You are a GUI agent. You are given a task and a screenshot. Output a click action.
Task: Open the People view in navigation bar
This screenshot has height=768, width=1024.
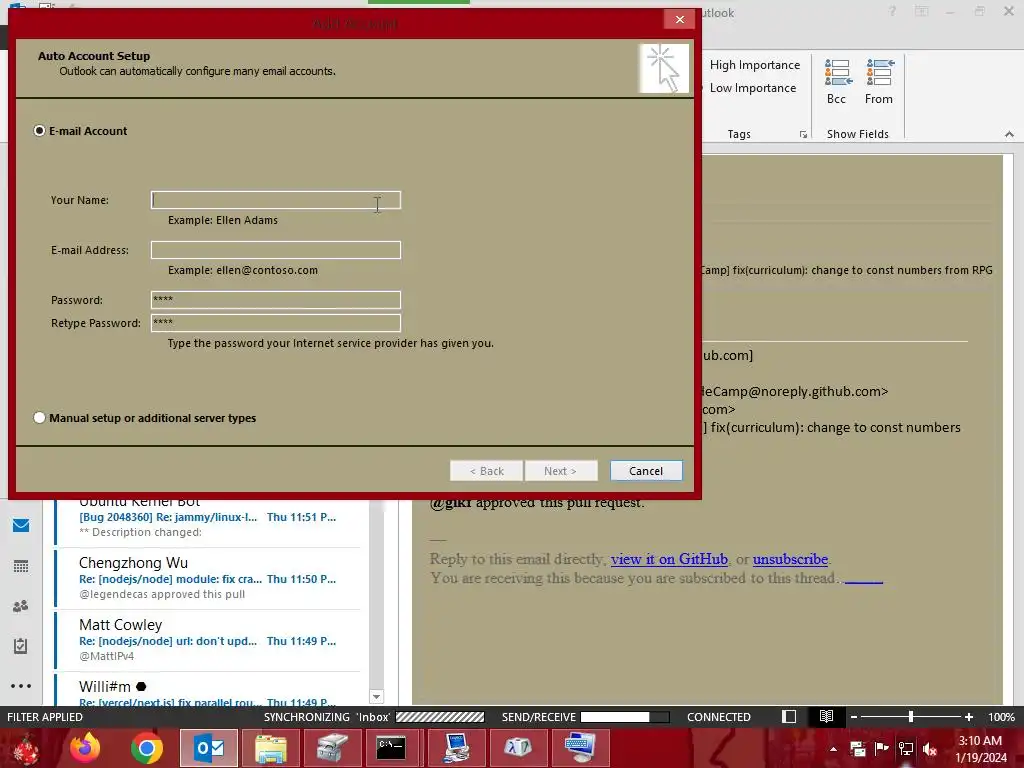pos(21,606)
